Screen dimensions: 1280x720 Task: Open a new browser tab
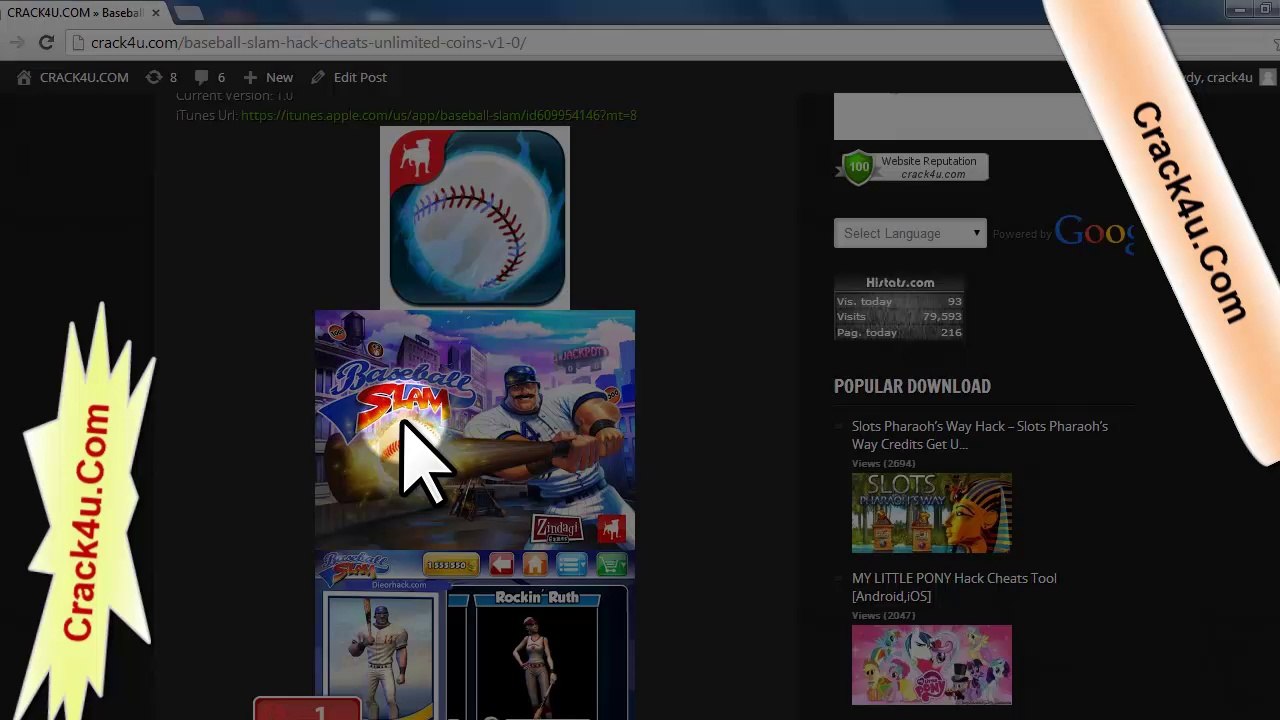click(187, 13)
